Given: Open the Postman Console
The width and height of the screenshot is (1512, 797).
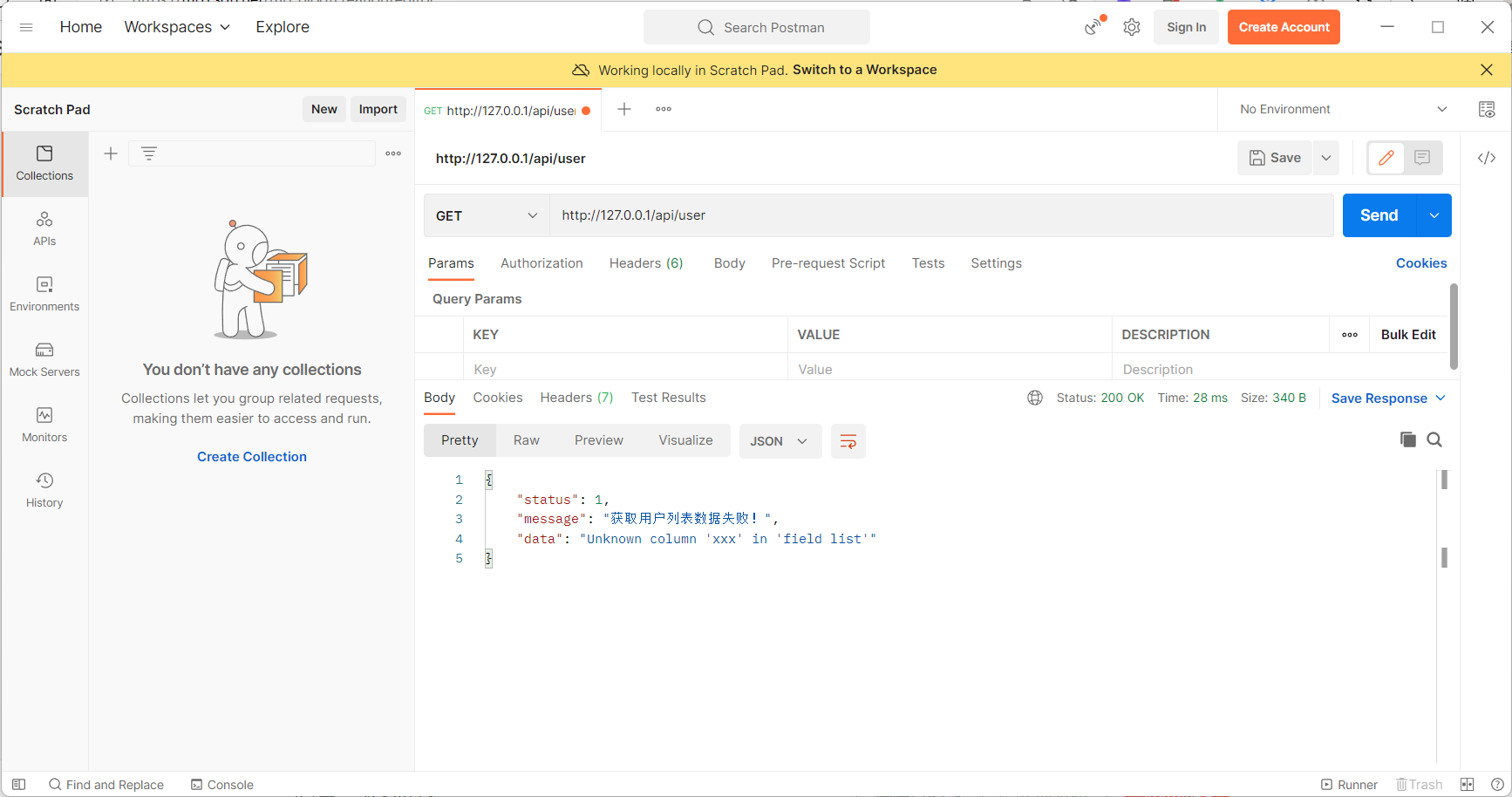Looking at the screenshot, I should click(222, 784).
